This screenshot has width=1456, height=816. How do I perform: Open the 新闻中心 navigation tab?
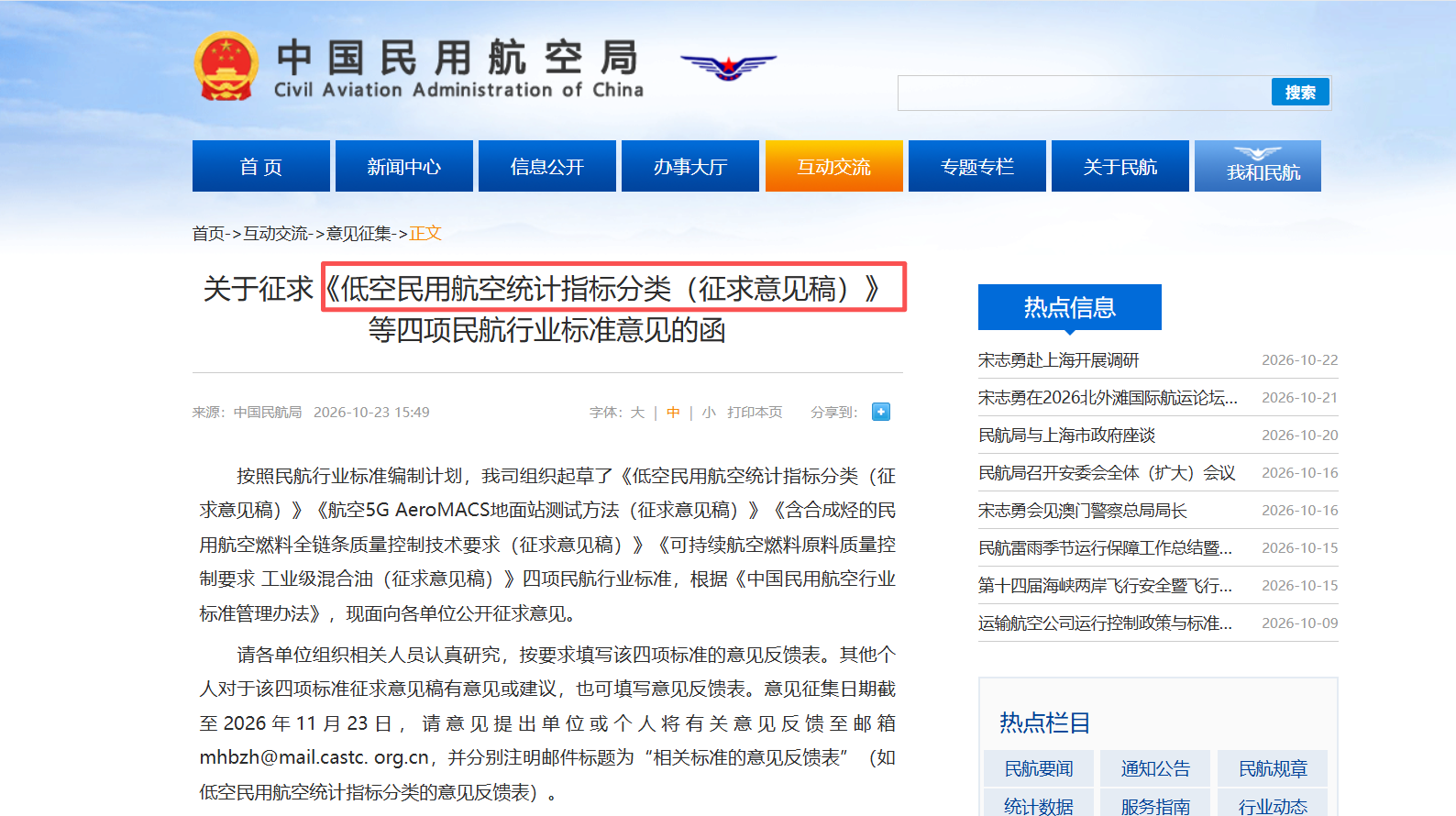click(404, 166)
